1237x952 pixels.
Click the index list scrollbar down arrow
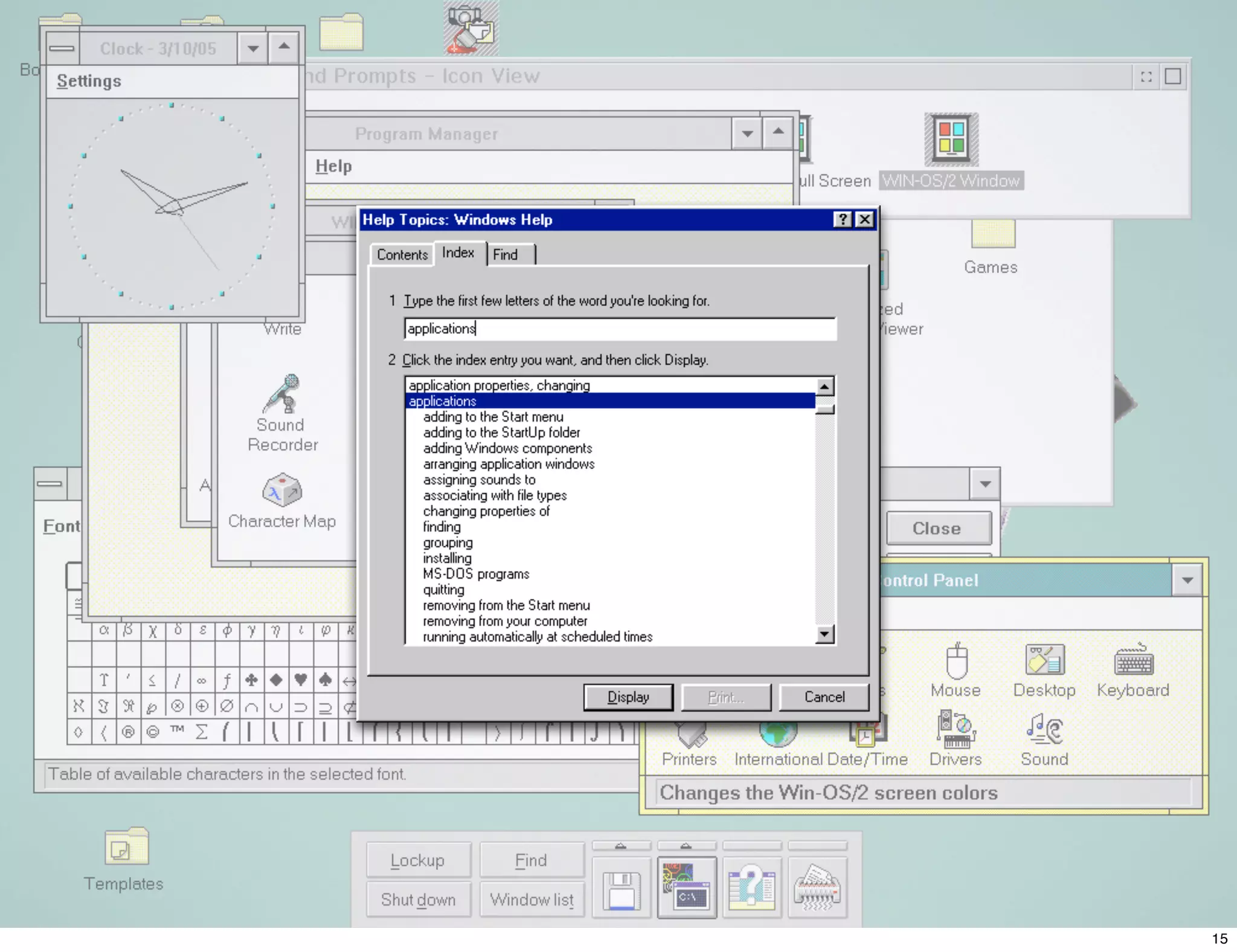pos(824,634)
